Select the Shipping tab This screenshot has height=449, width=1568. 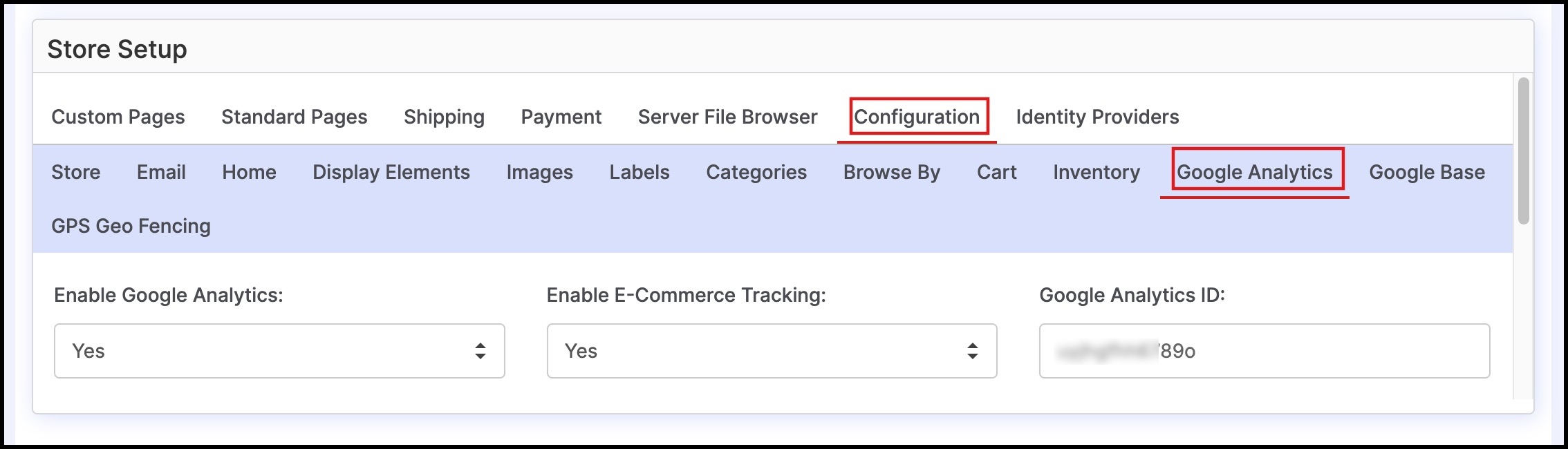(444, 117)
